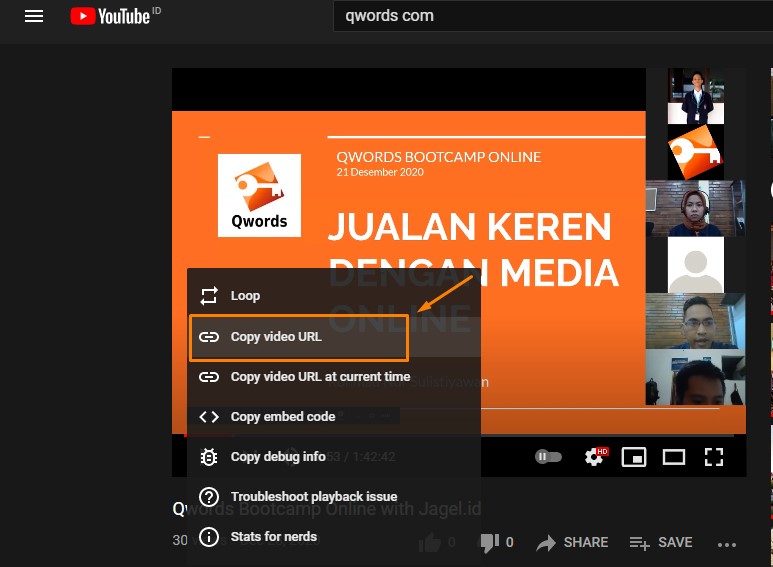
Task: Click participant thumbnail of man with glasses
Action: click(x=695, y=321)
